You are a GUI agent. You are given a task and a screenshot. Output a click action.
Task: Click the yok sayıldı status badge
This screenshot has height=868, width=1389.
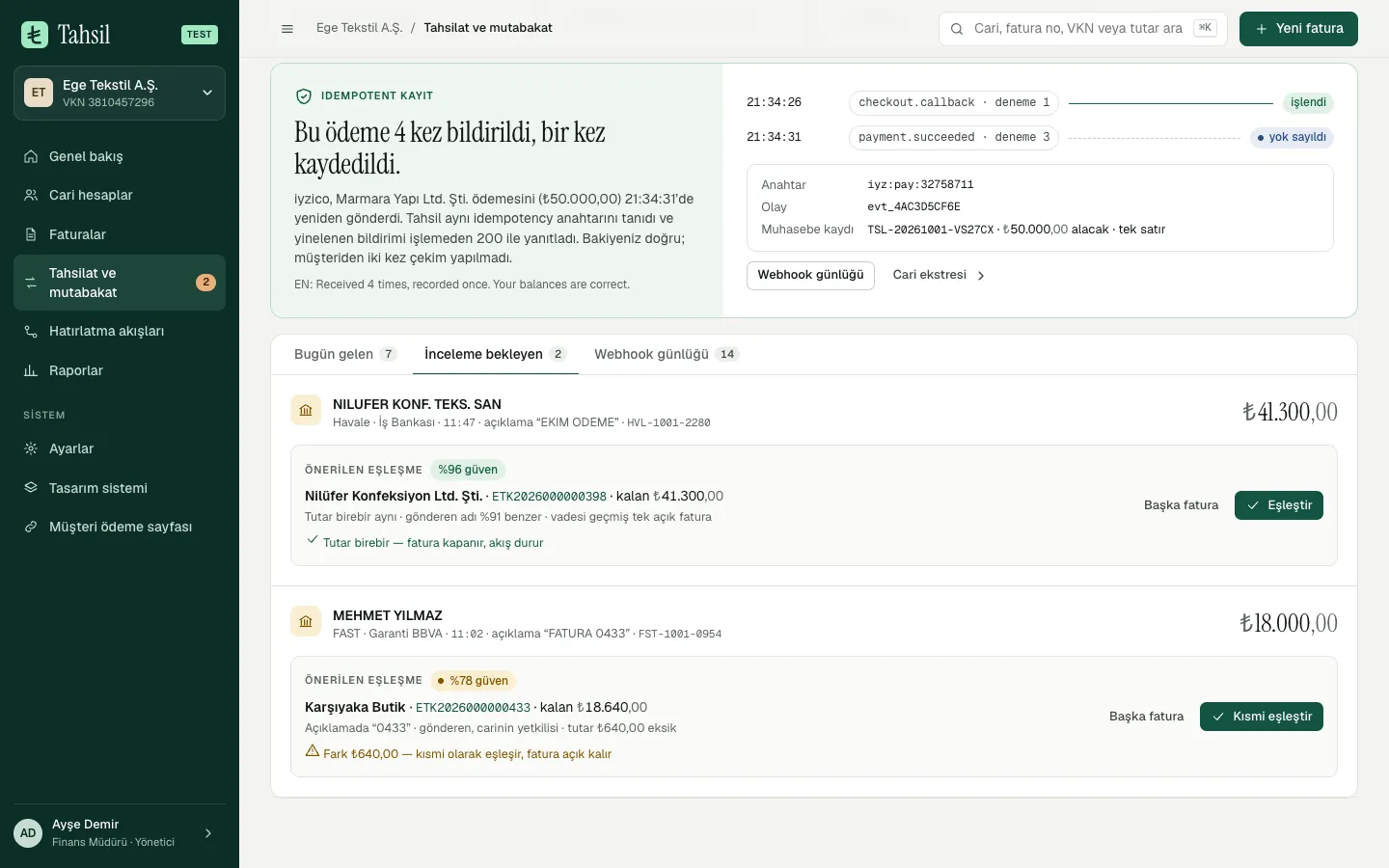(x=1292, y=137)
